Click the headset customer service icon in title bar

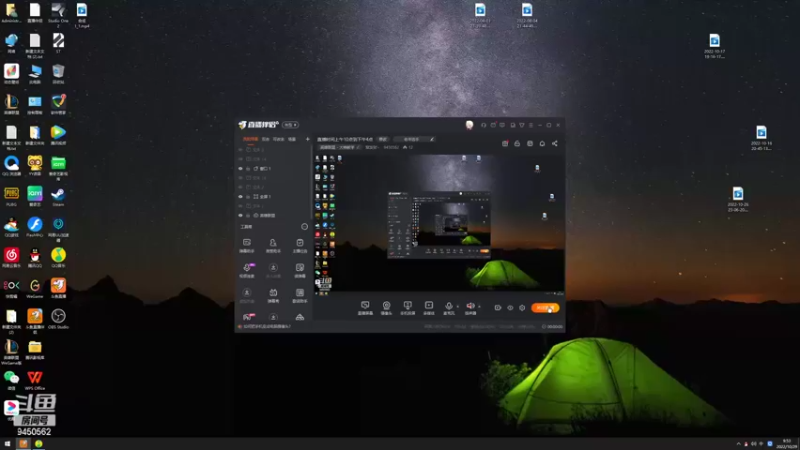pyautogui.click(x=483, y=125)
